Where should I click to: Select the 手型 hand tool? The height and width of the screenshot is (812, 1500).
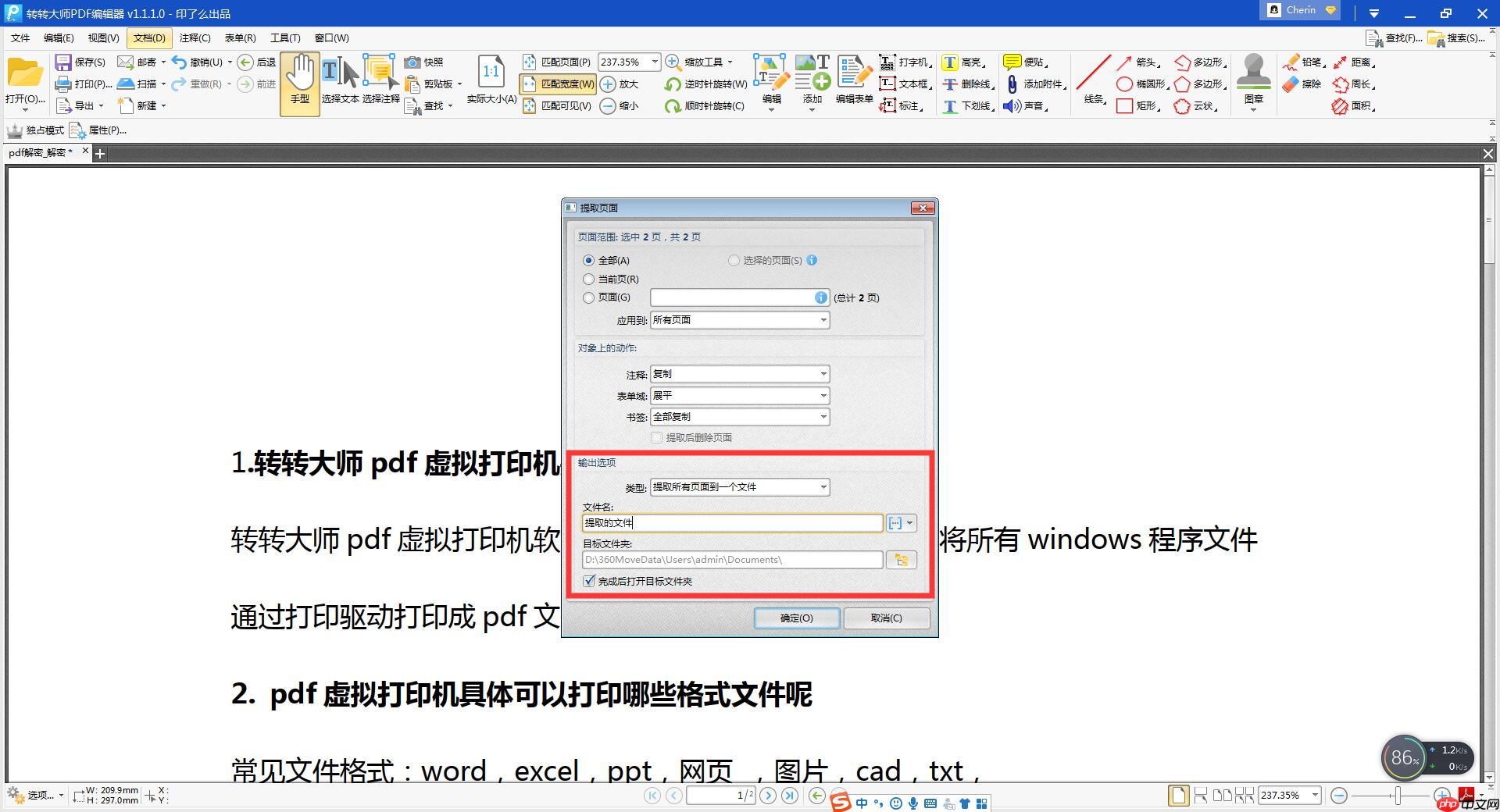click(300, 84)
